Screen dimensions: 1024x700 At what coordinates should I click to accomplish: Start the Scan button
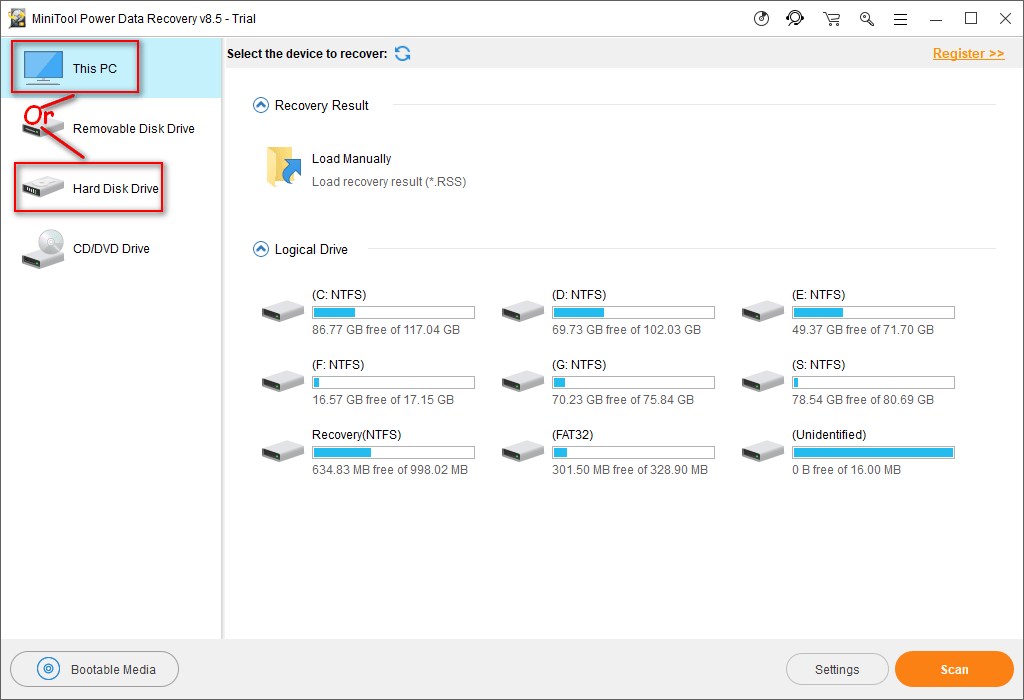click(954, 669)
